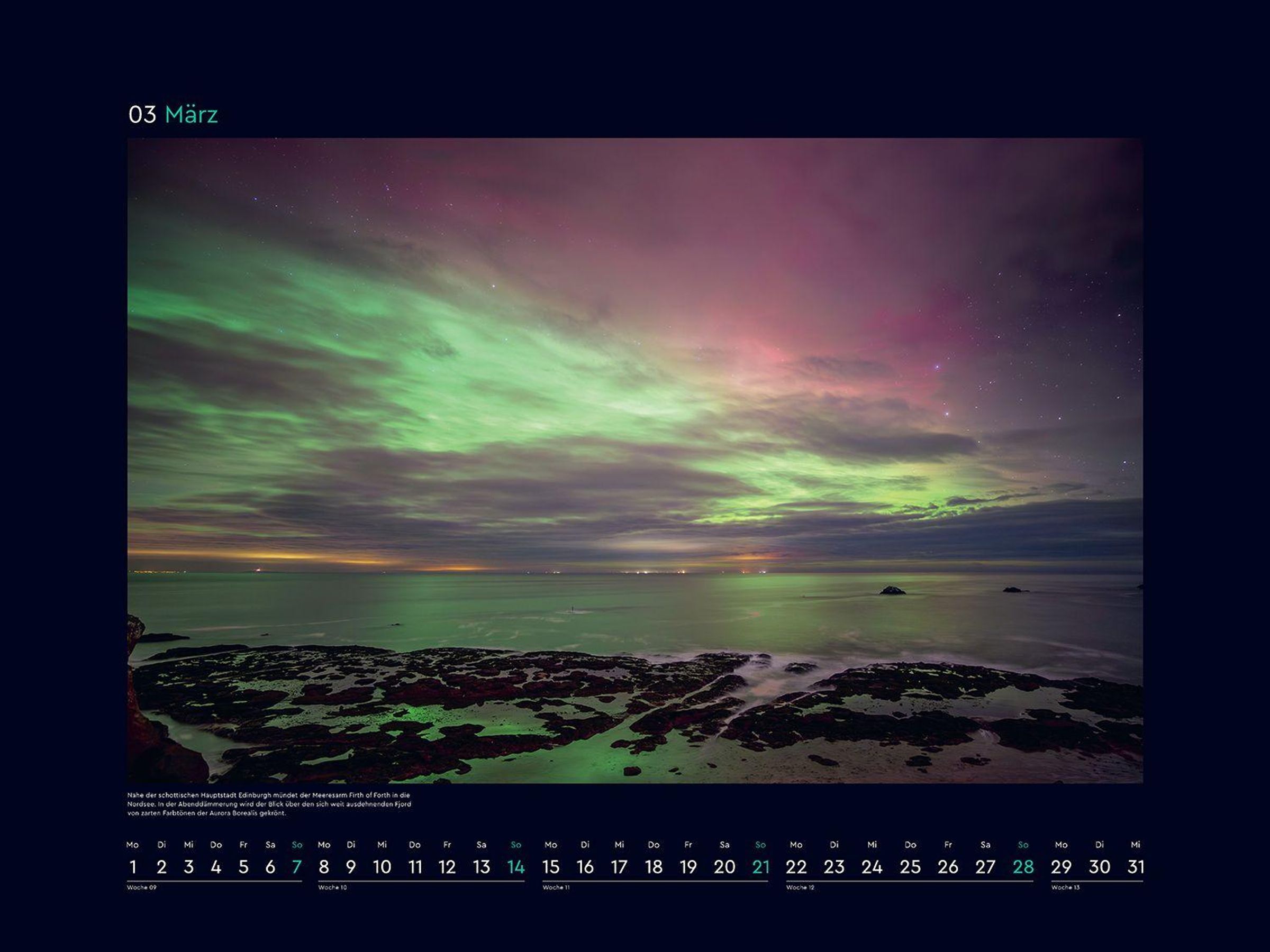Click the Woche 13 label
This screenshot has width=1270, height=952.
tap(1065, 887)
